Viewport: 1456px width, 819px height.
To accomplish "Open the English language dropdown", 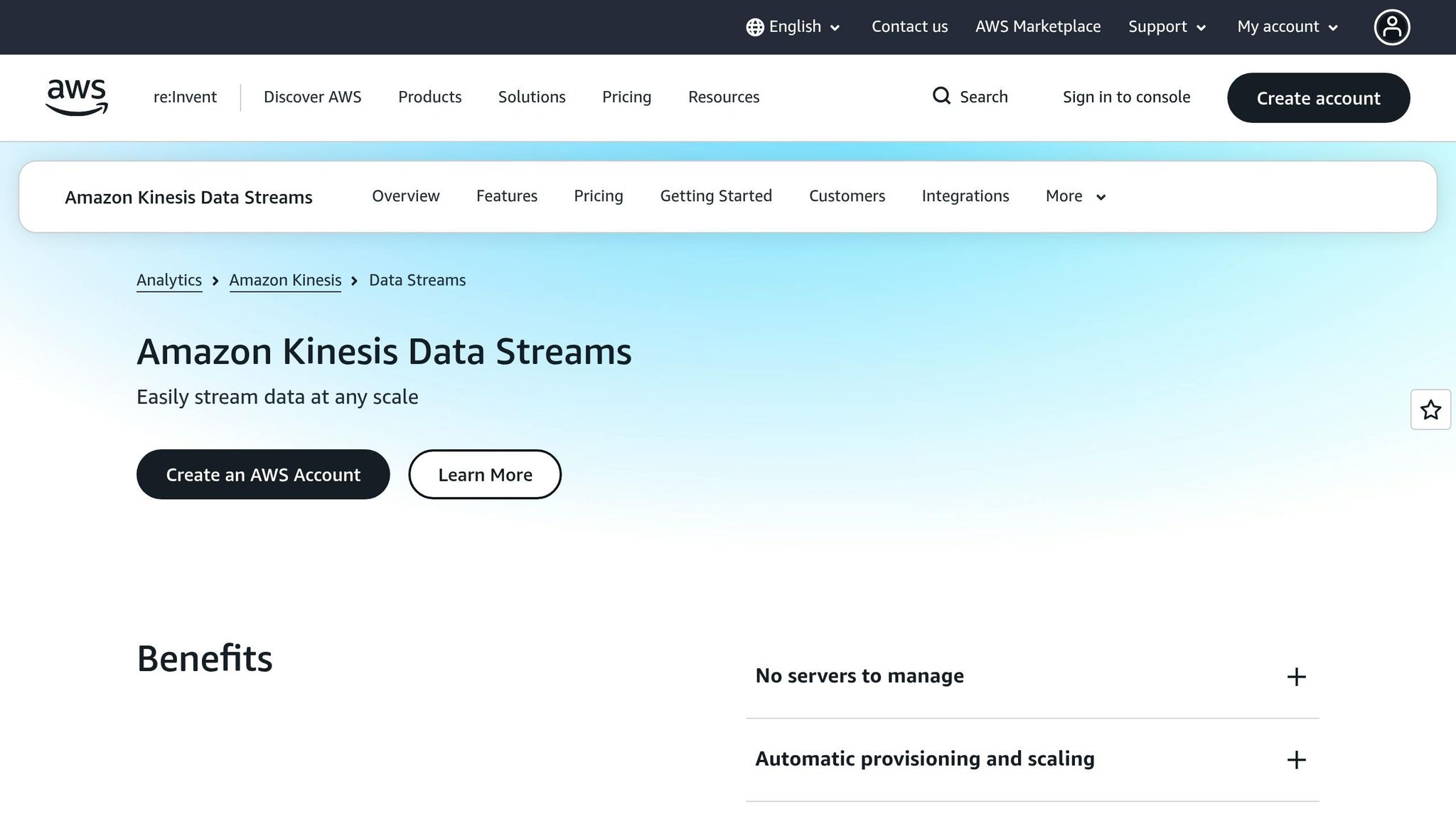I will click(x=793, y=27).
